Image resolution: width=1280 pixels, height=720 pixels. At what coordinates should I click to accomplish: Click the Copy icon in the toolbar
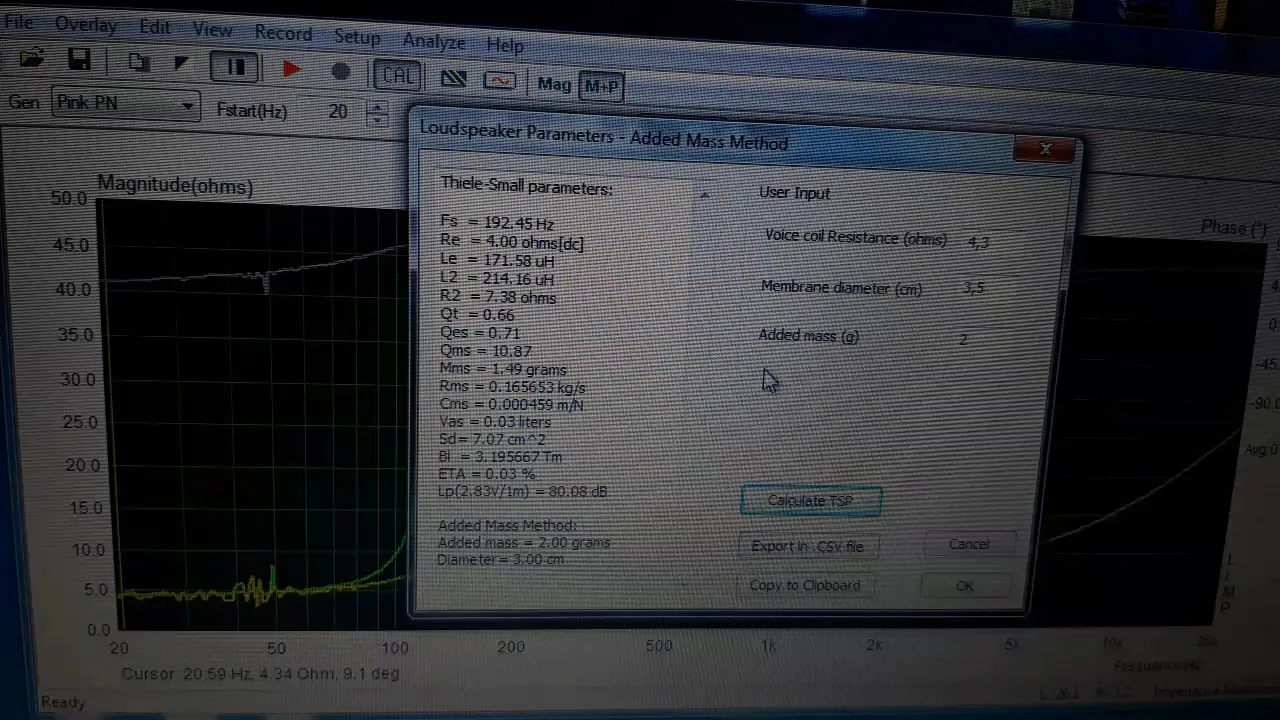pos(139,62)
